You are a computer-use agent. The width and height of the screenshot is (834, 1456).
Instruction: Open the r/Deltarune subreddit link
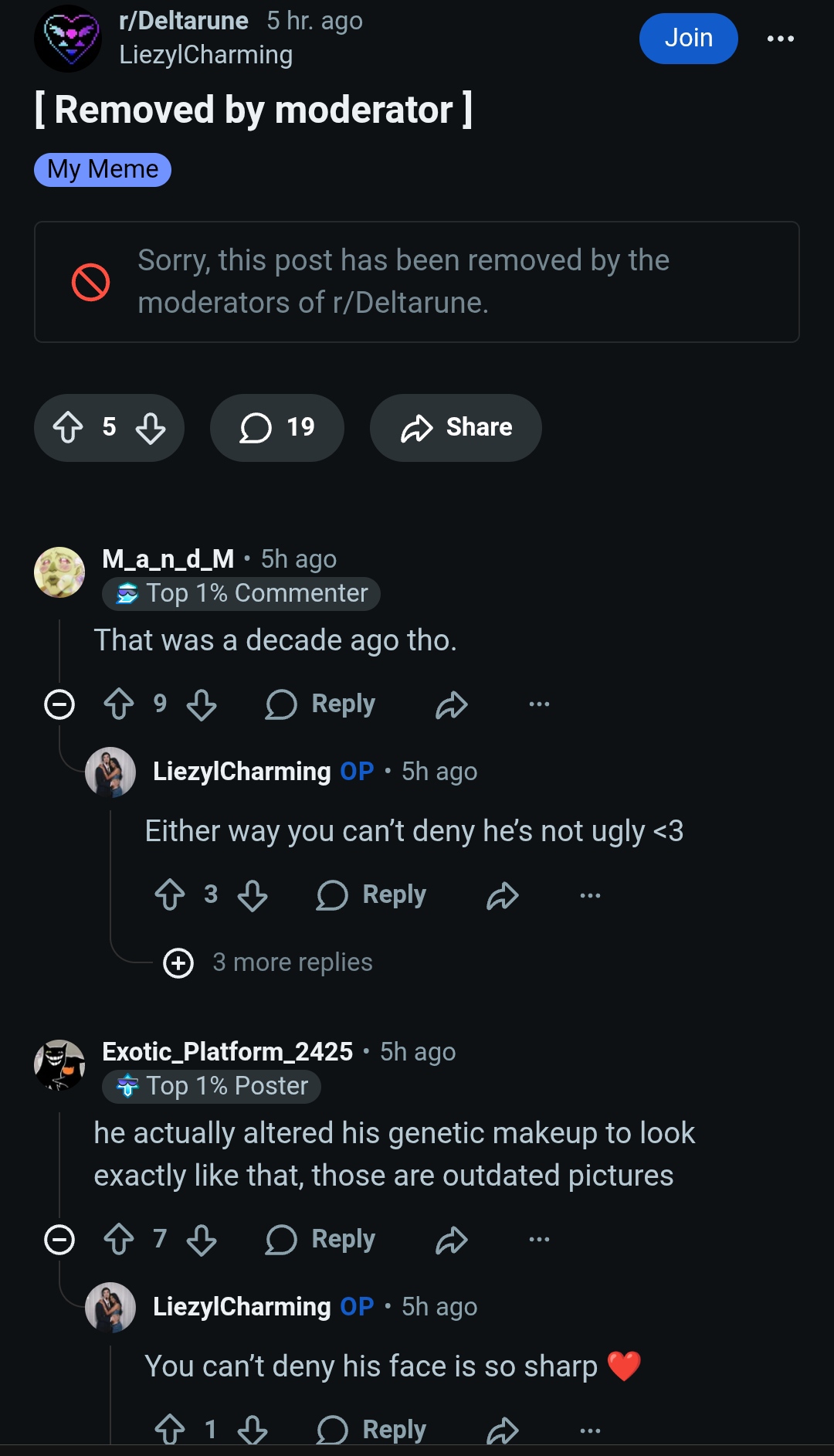click(184, 21)
